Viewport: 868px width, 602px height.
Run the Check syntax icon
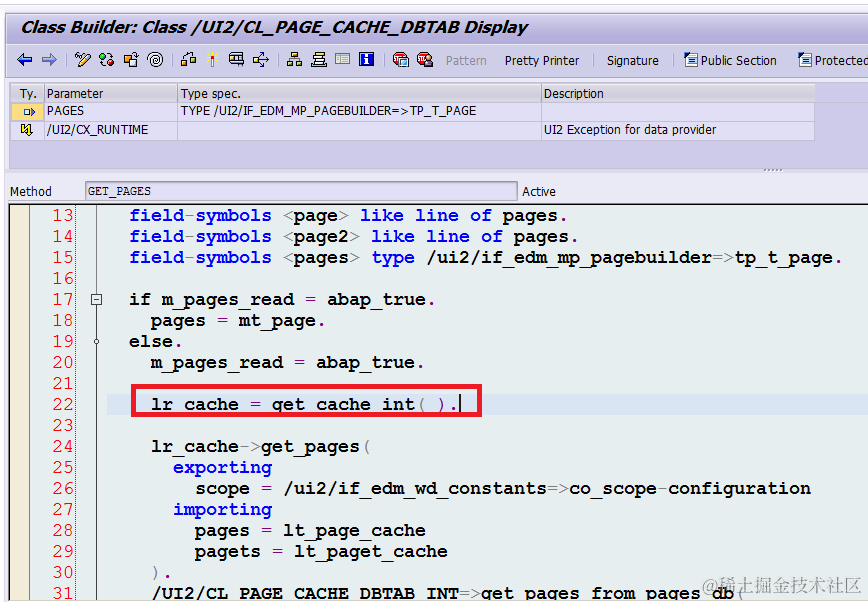click(188, 60)
